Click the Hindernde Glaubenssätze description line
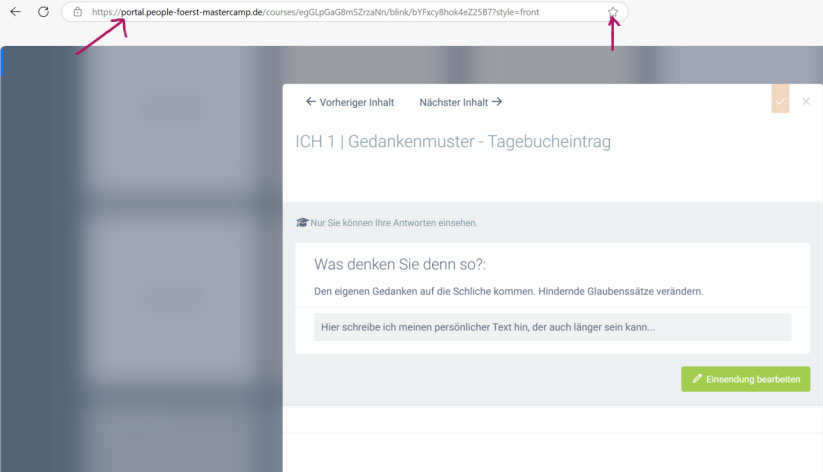This screenshot has height=472, width=823. click(509, 291)
